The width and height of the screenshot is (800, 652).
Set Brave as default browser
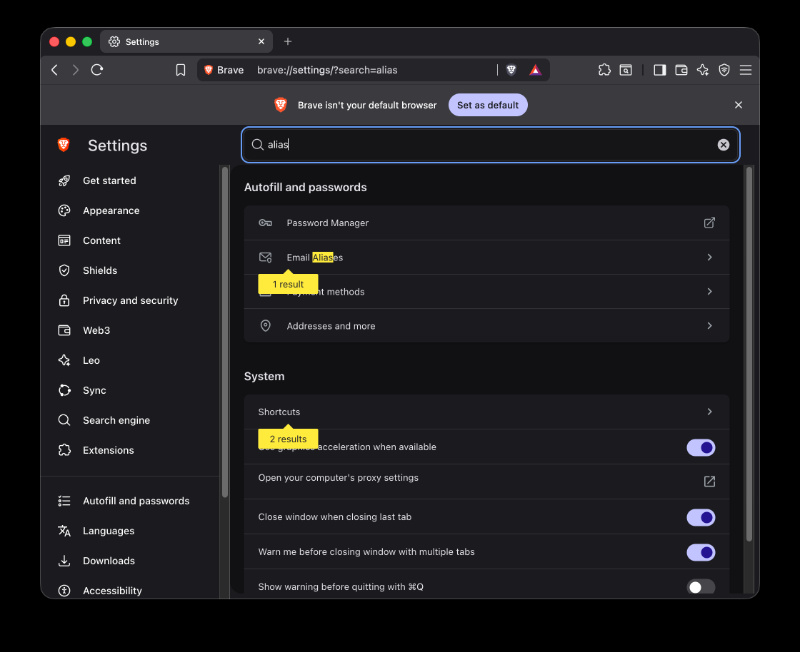(x=488, y=105)
